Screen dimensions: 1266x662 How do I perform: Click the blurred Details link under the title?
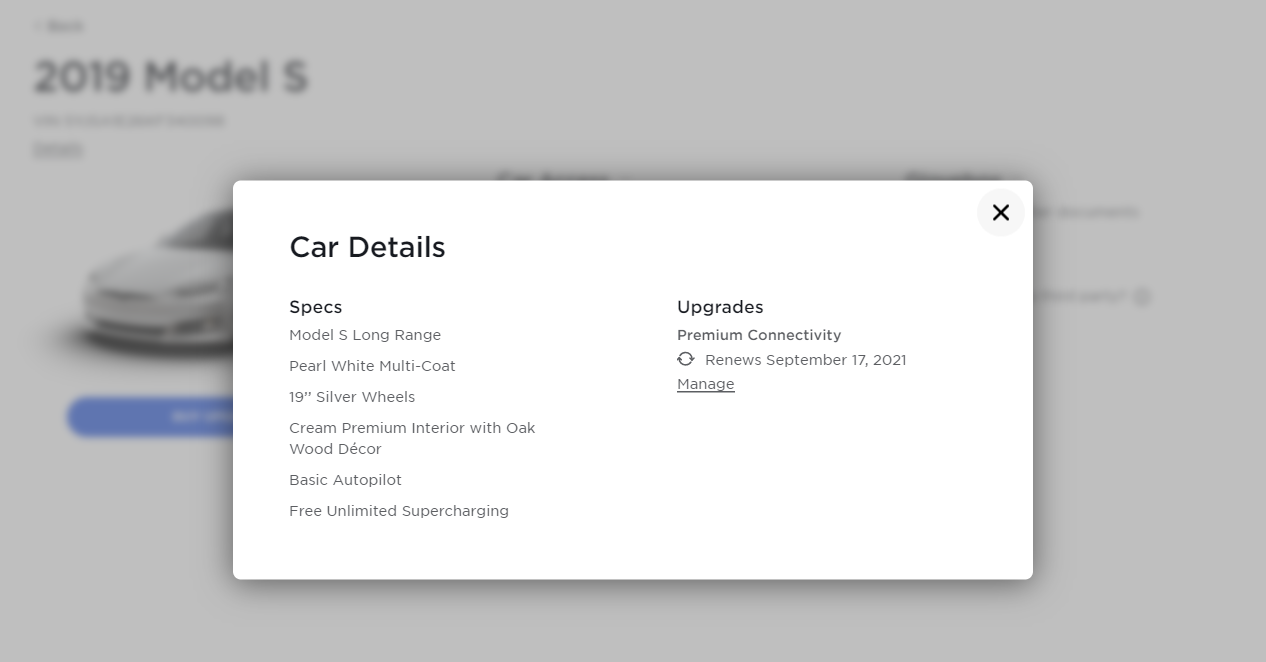tap(58, 149)
